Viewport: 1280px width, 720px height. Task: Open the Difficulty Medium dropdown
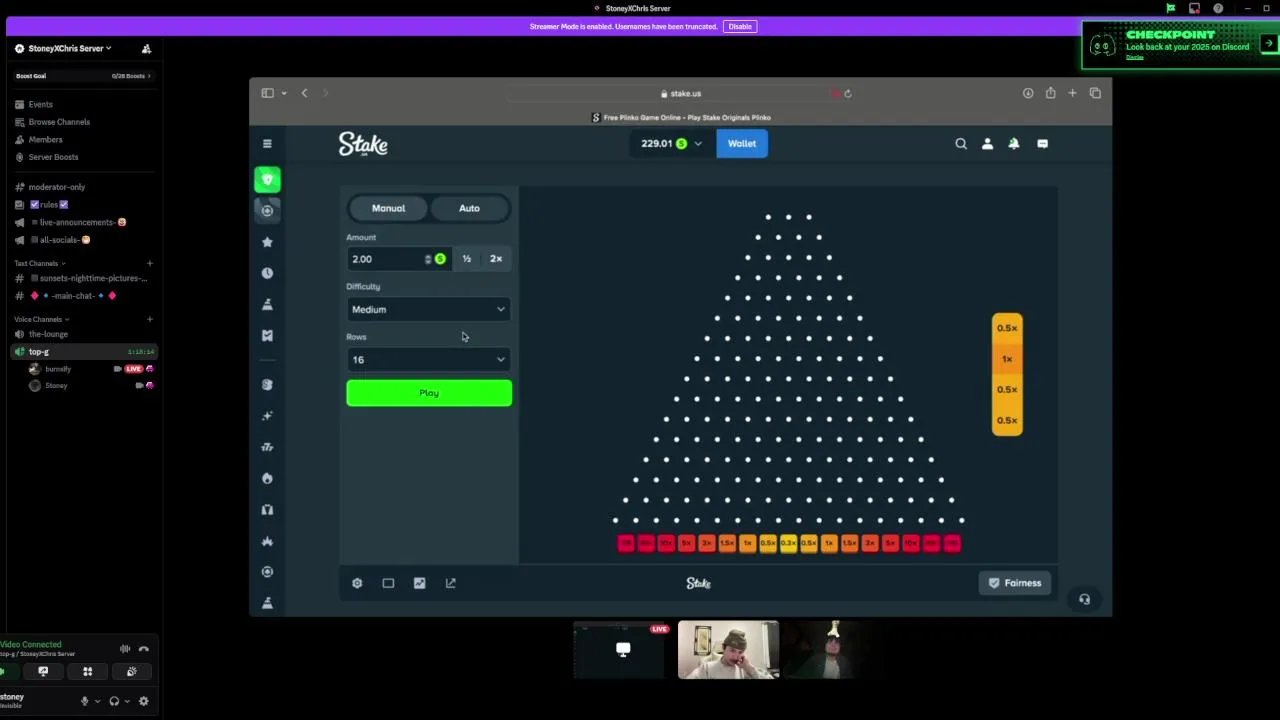point(429,309)
